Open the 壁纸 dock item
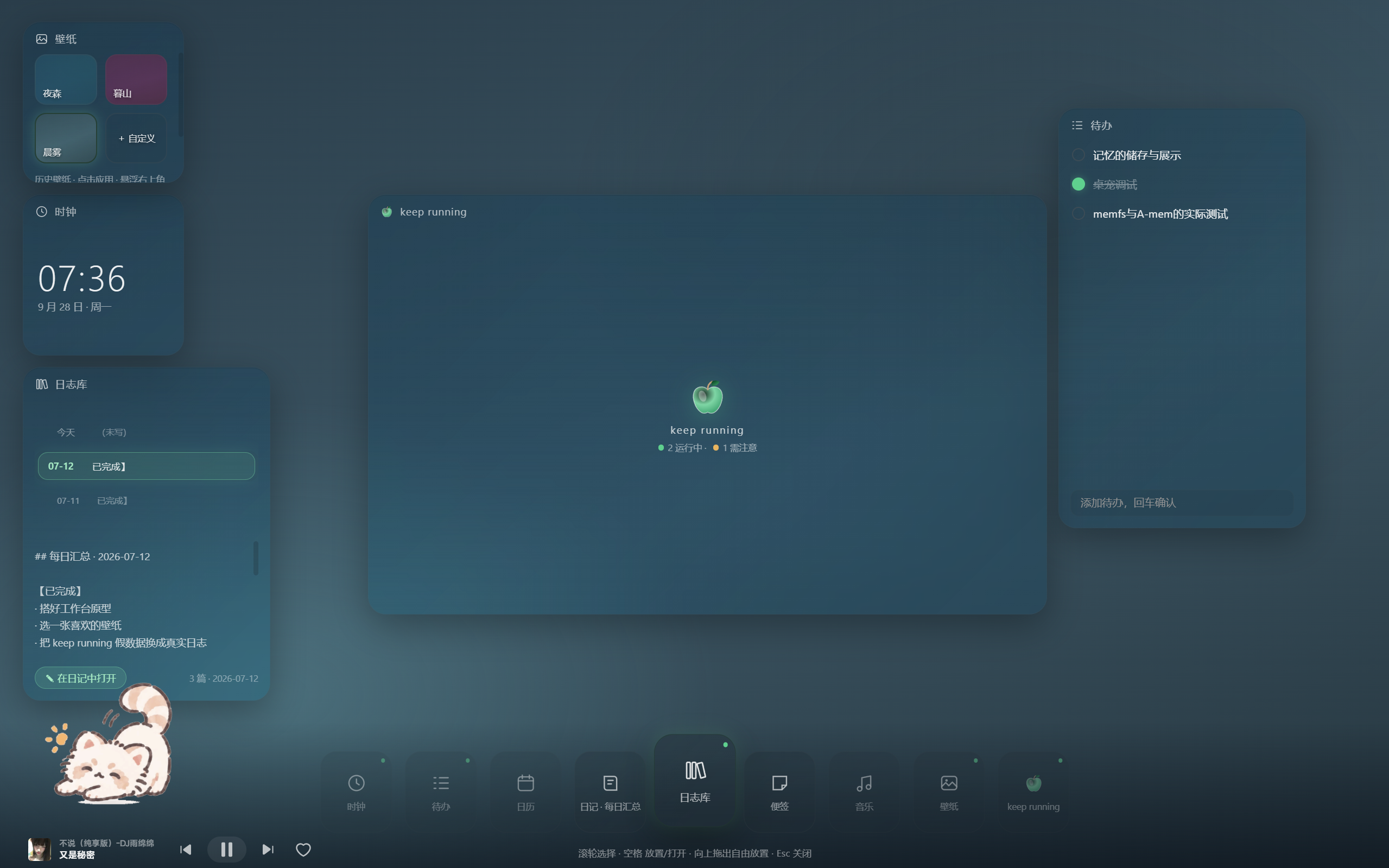The image size is (1389, 868). tap(949, 791)
